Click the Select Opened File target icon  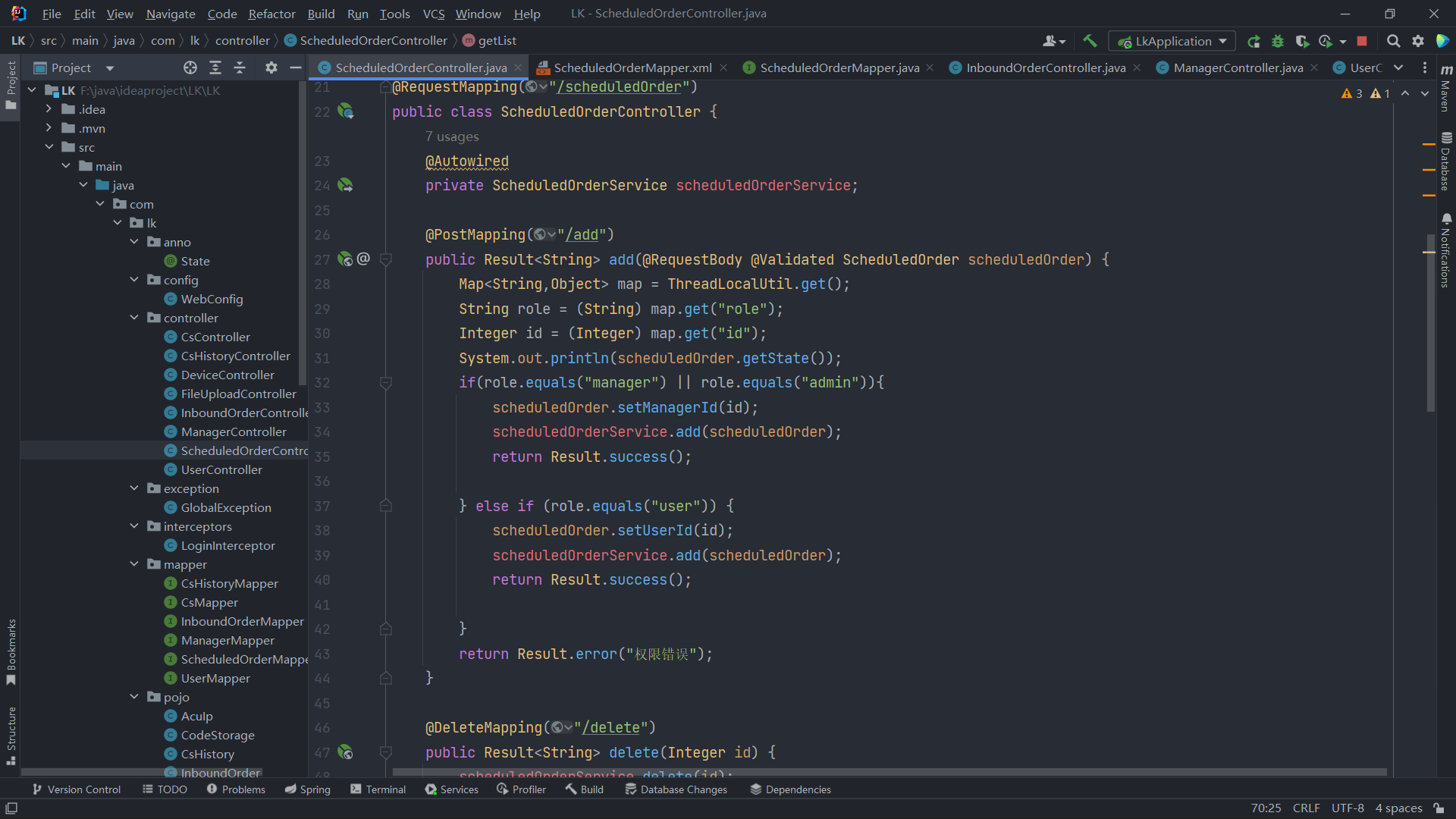(x=190, y=67)
